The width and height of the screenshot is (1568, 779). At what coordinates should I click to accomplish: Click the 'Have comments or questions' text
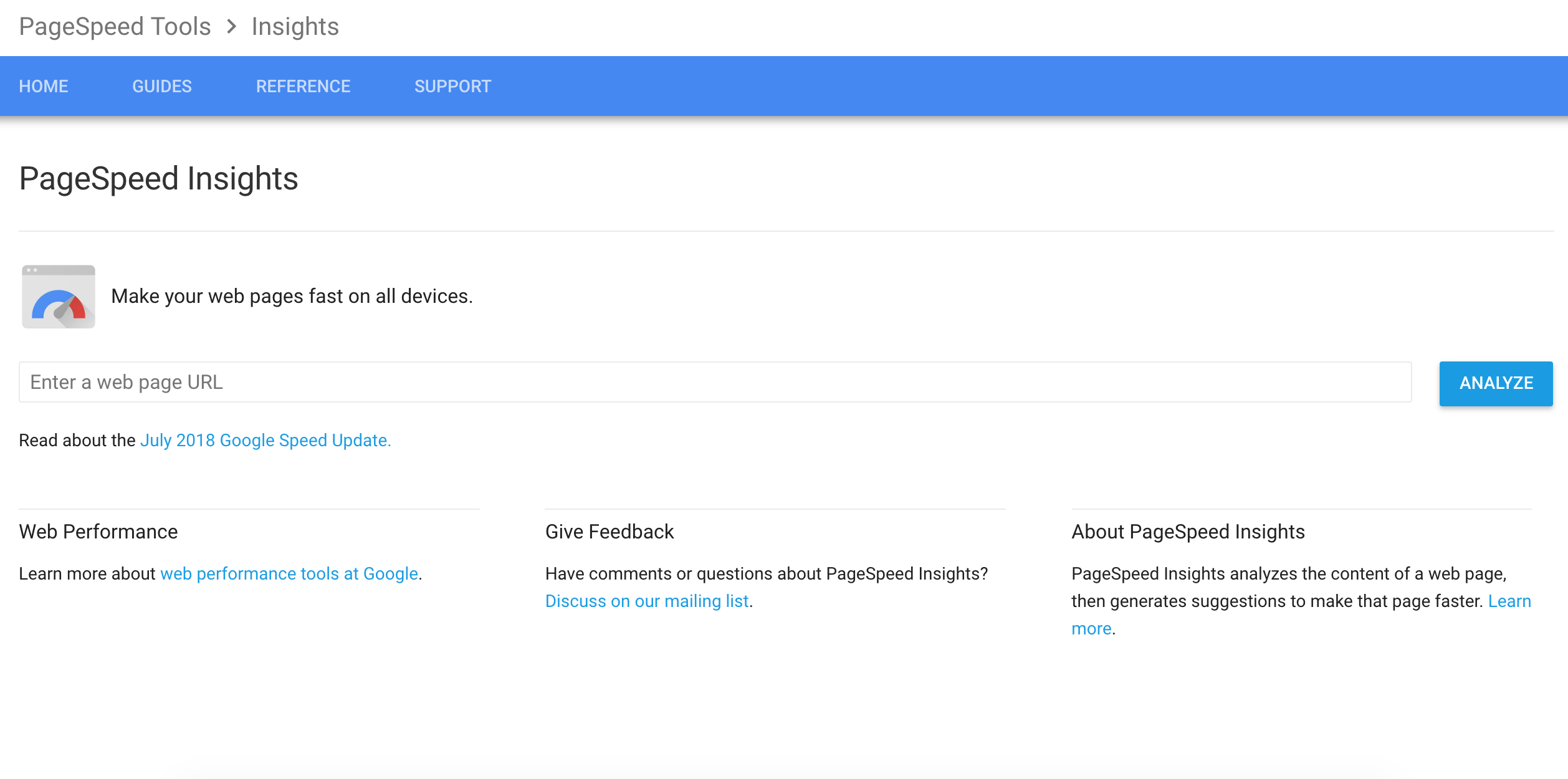click(x=766, y=573)
